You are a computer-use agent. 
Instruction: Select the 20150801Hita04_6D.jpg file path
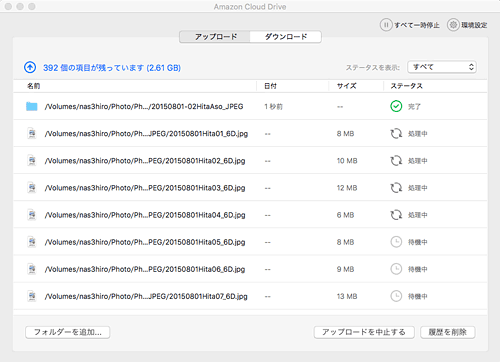click(145, 215)
